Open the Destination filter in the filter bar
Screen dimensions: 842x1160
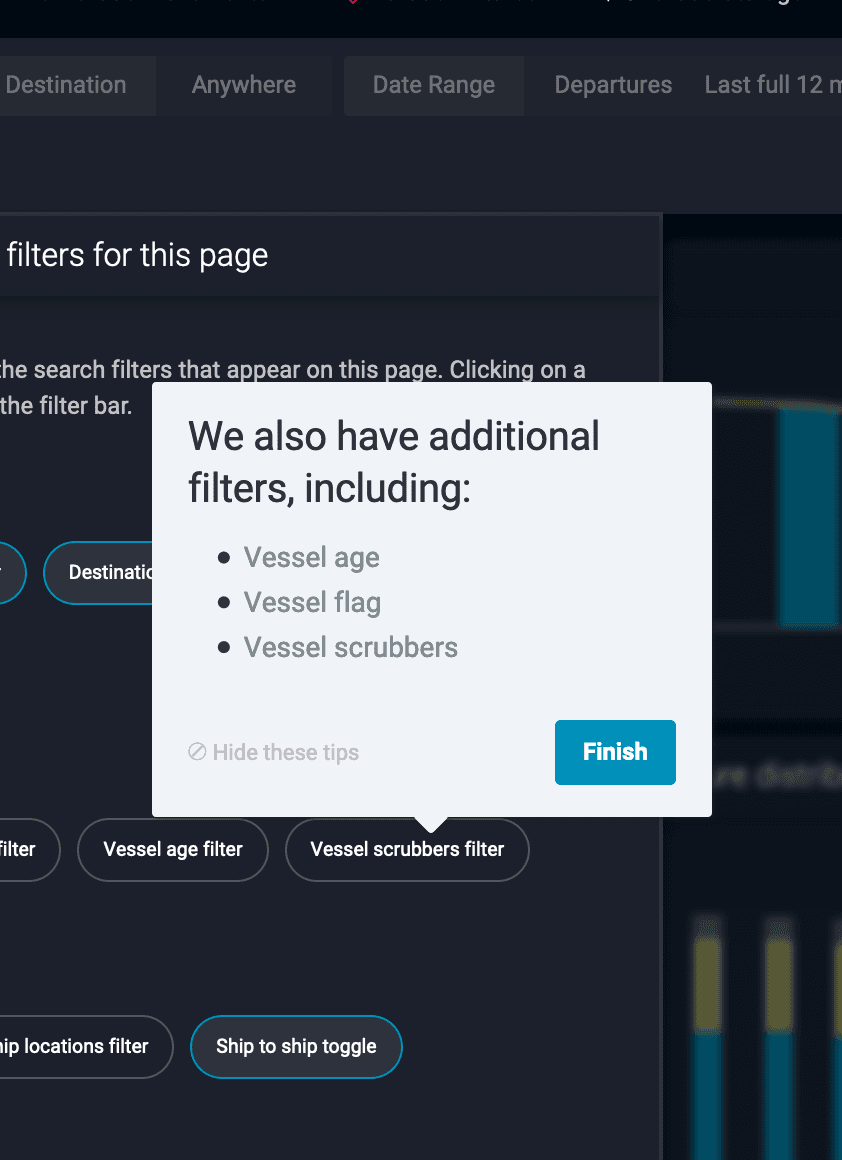coord(66,85)
